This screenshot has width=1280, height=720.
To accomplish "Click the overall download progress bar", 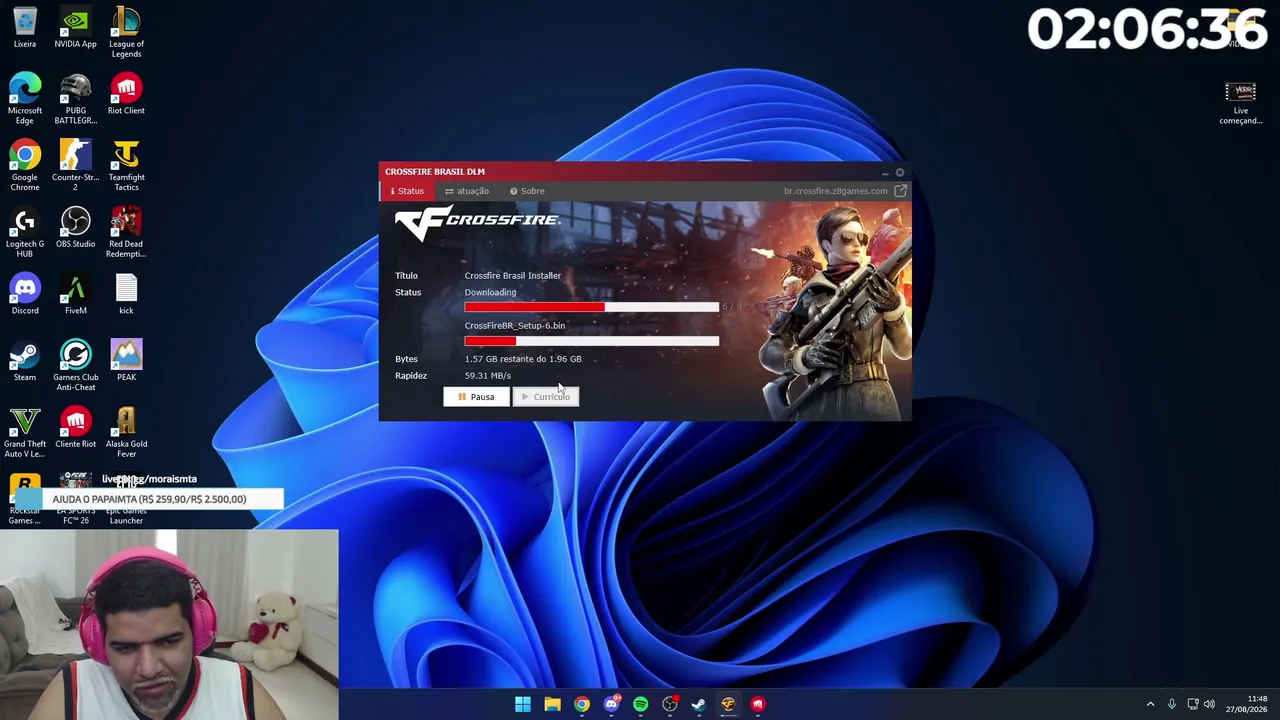I will [x=592, y=307].
